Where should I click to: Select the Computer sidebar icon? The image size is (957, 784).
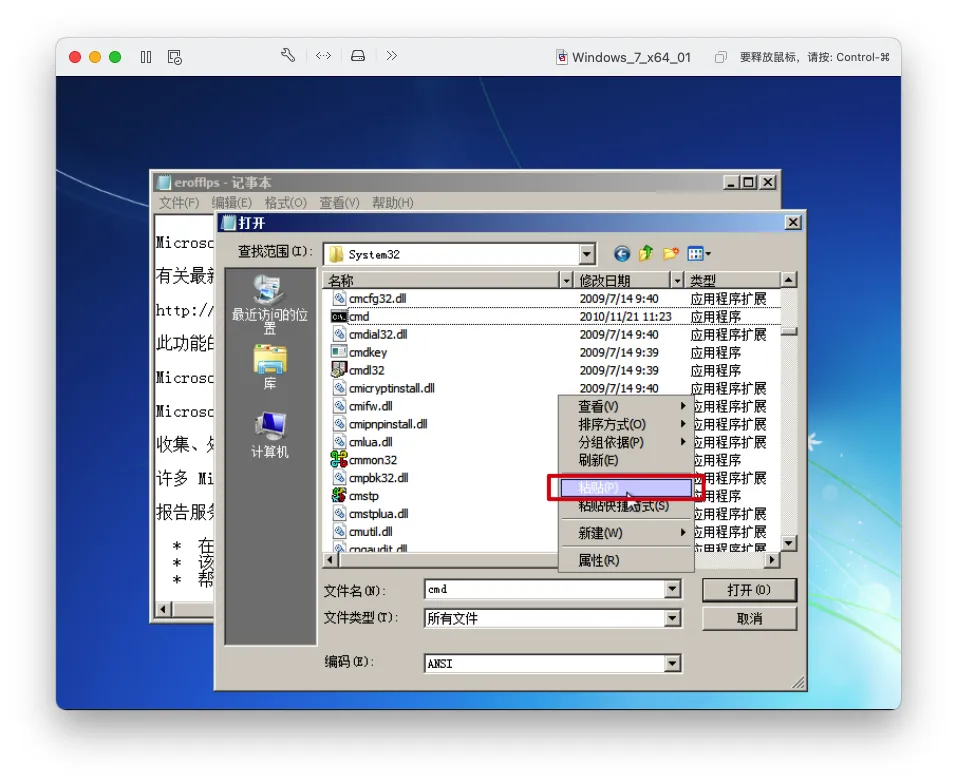270,435
